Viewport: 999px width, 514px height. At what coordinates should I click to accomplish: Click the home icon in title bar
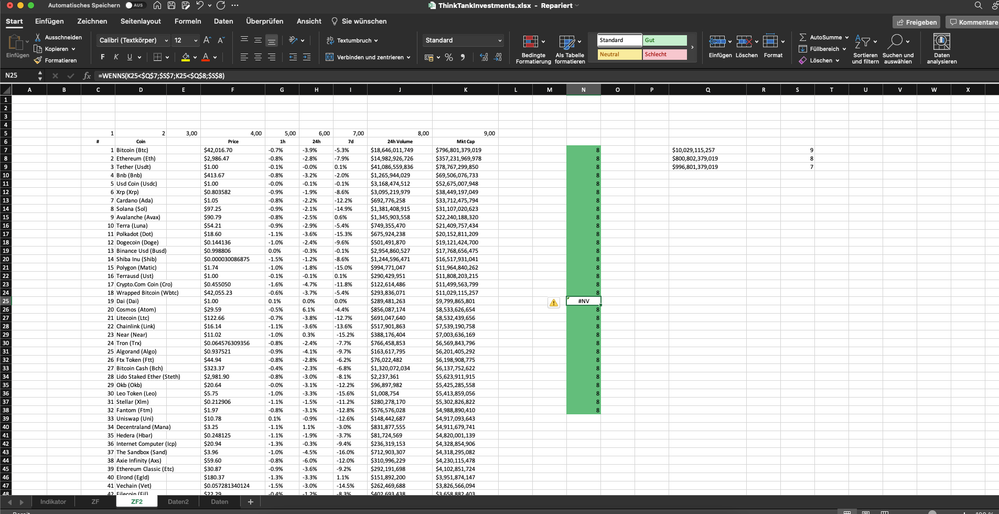pos(157,5)
